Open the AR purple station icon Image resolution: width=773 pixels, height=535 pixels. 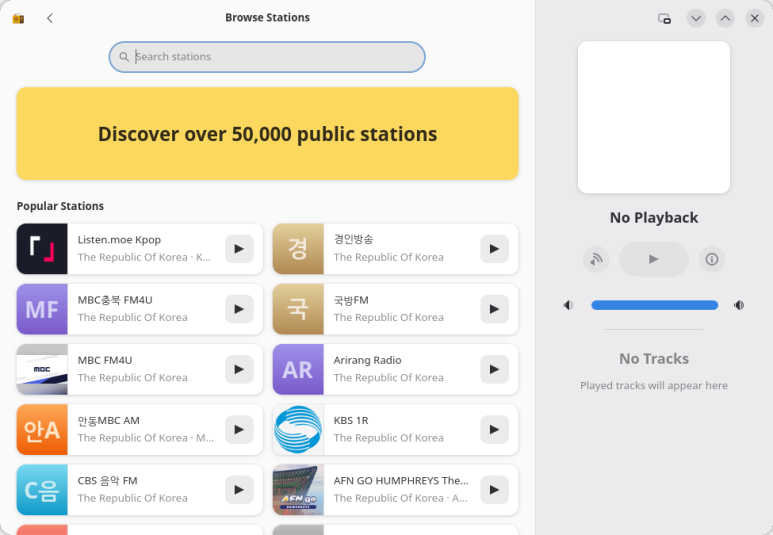[298, 369]
